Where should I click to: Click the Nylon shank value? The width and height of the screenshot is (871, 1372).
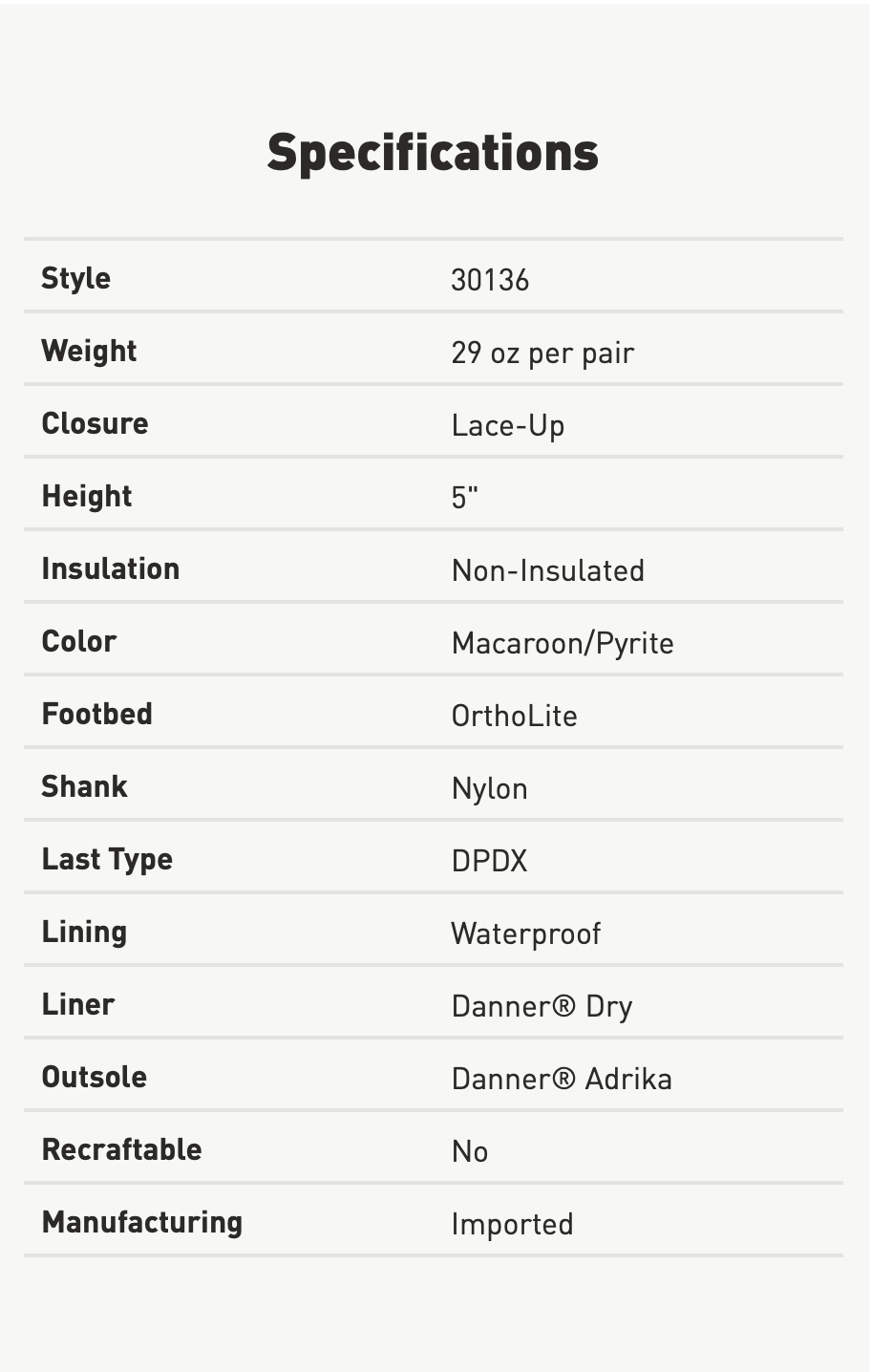[x=490, y=788]
